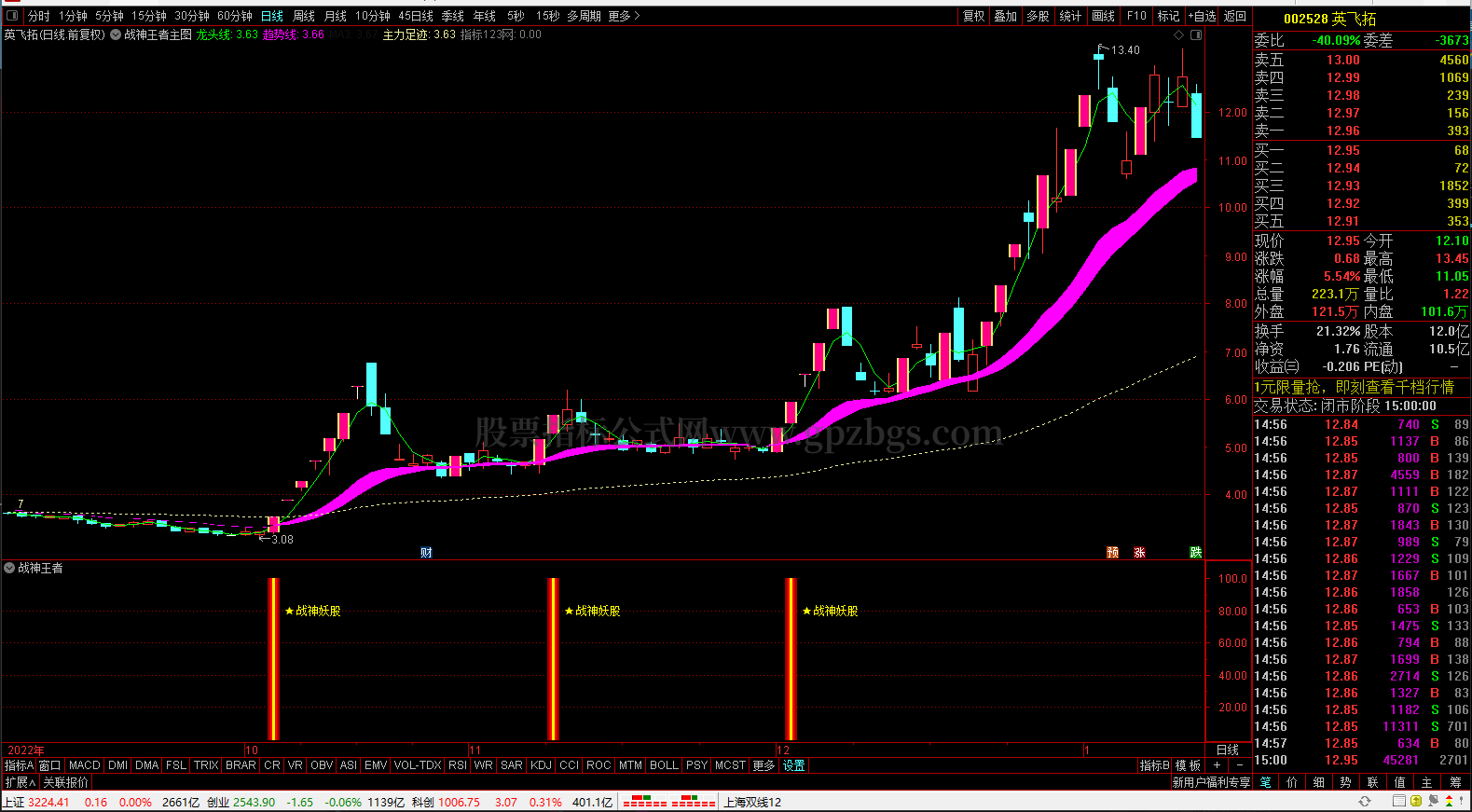Switch to 价 price distribution tab
Image resolution: width=1472 pixels, height=812 pixels.
[x=1292, y=782]
